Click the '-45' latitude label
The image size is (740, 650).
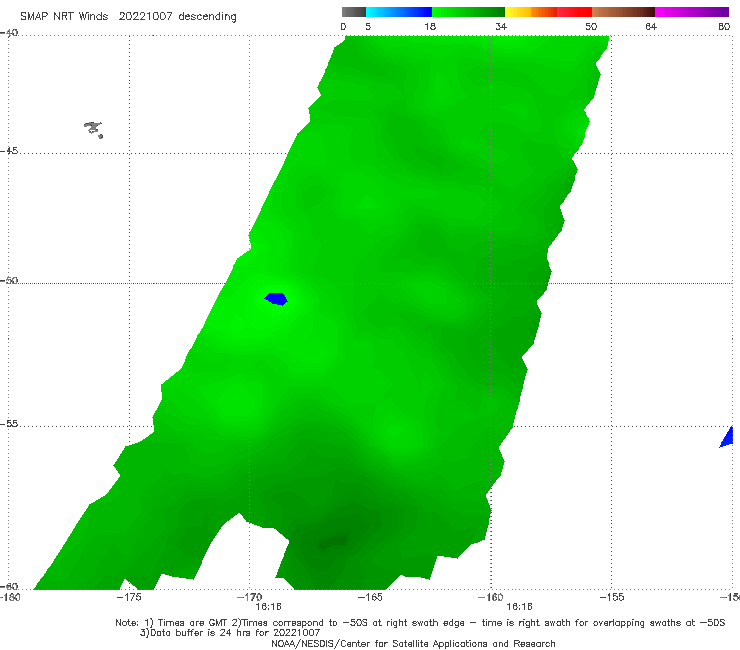pyautogui.click(x=9, y=151)
